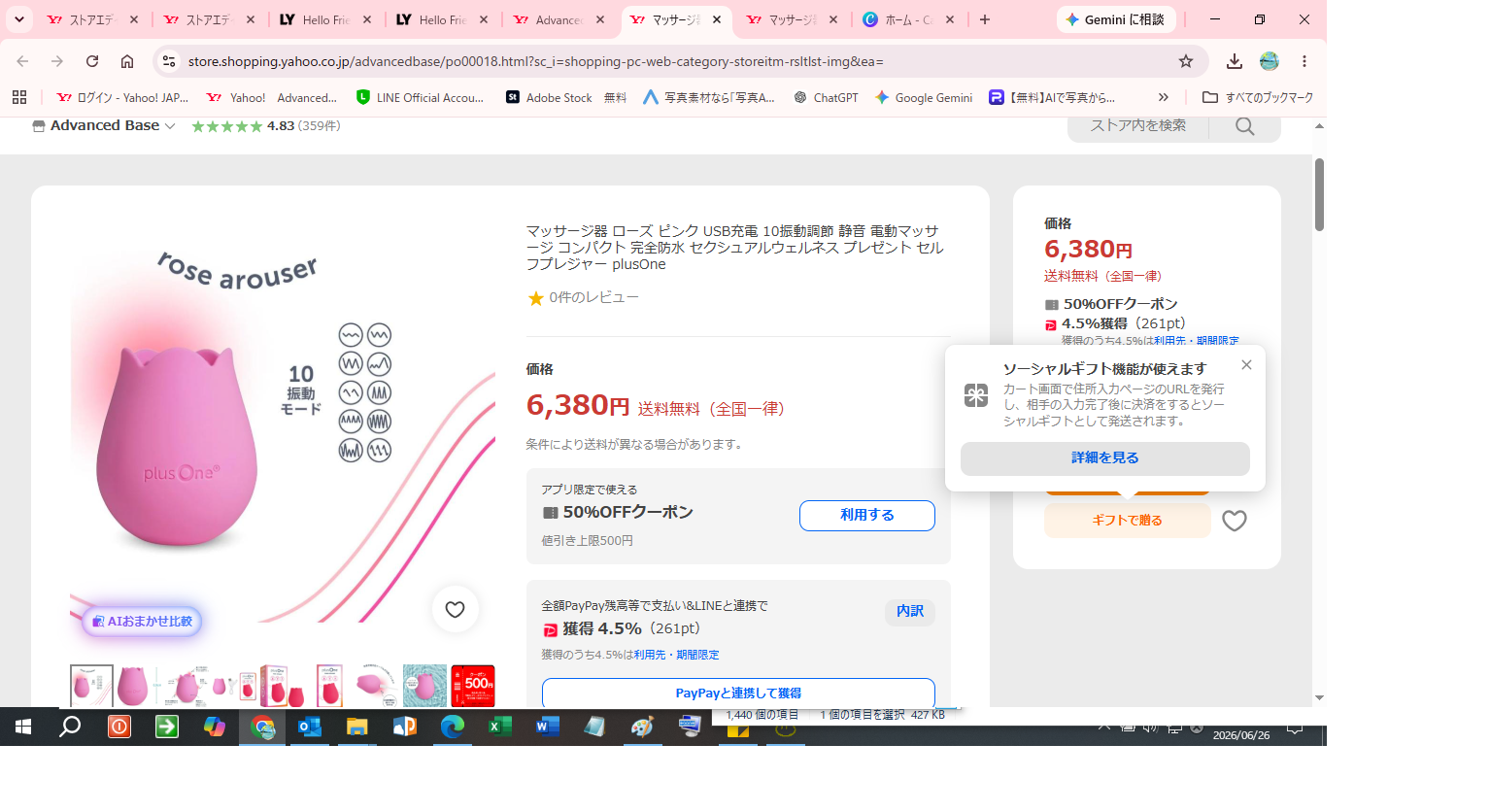
Task: Open the apps grid icon in bookmarks bar
Action: point(19,97)
